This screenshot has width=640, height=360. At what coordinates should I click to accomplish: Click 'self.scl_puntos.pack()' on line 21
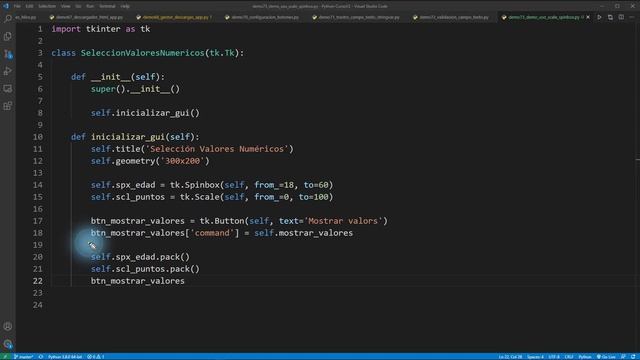[145, 269]
